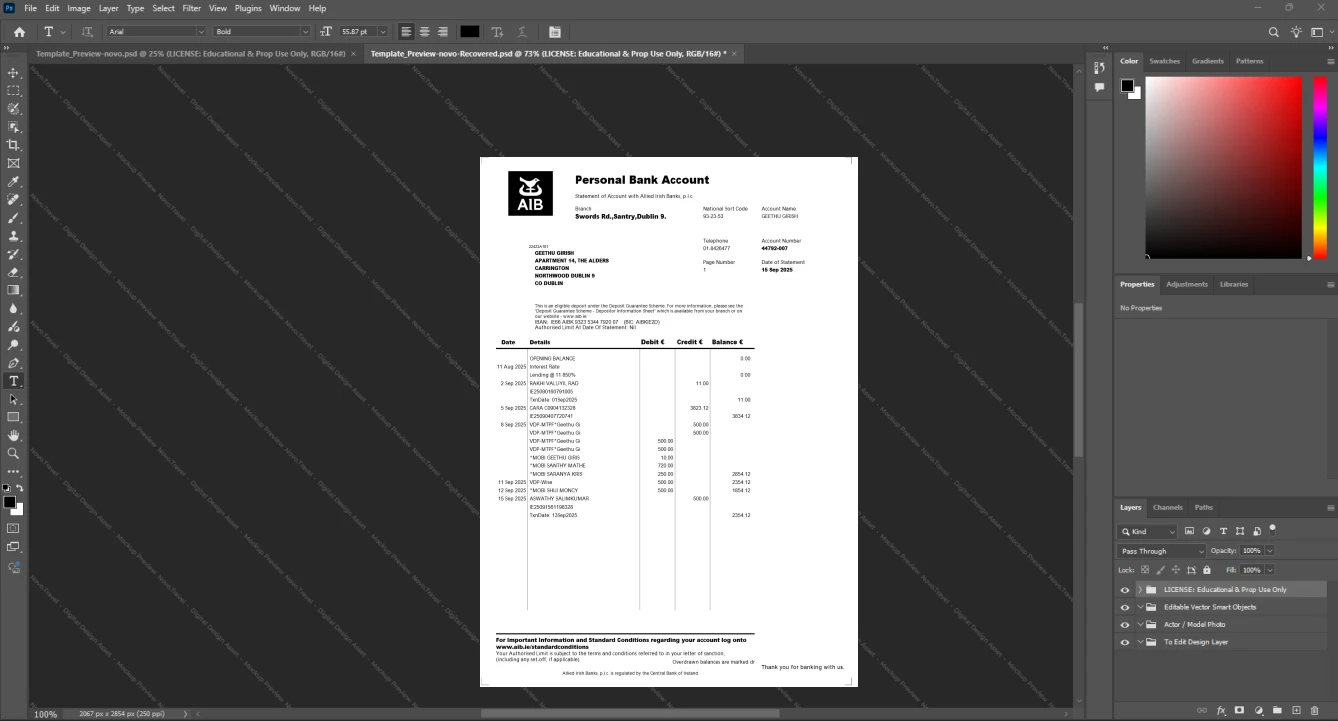The image size is (1338, 721).
Task: Open the Pass Through blend mode dropdown
Action: point(1162,551)
